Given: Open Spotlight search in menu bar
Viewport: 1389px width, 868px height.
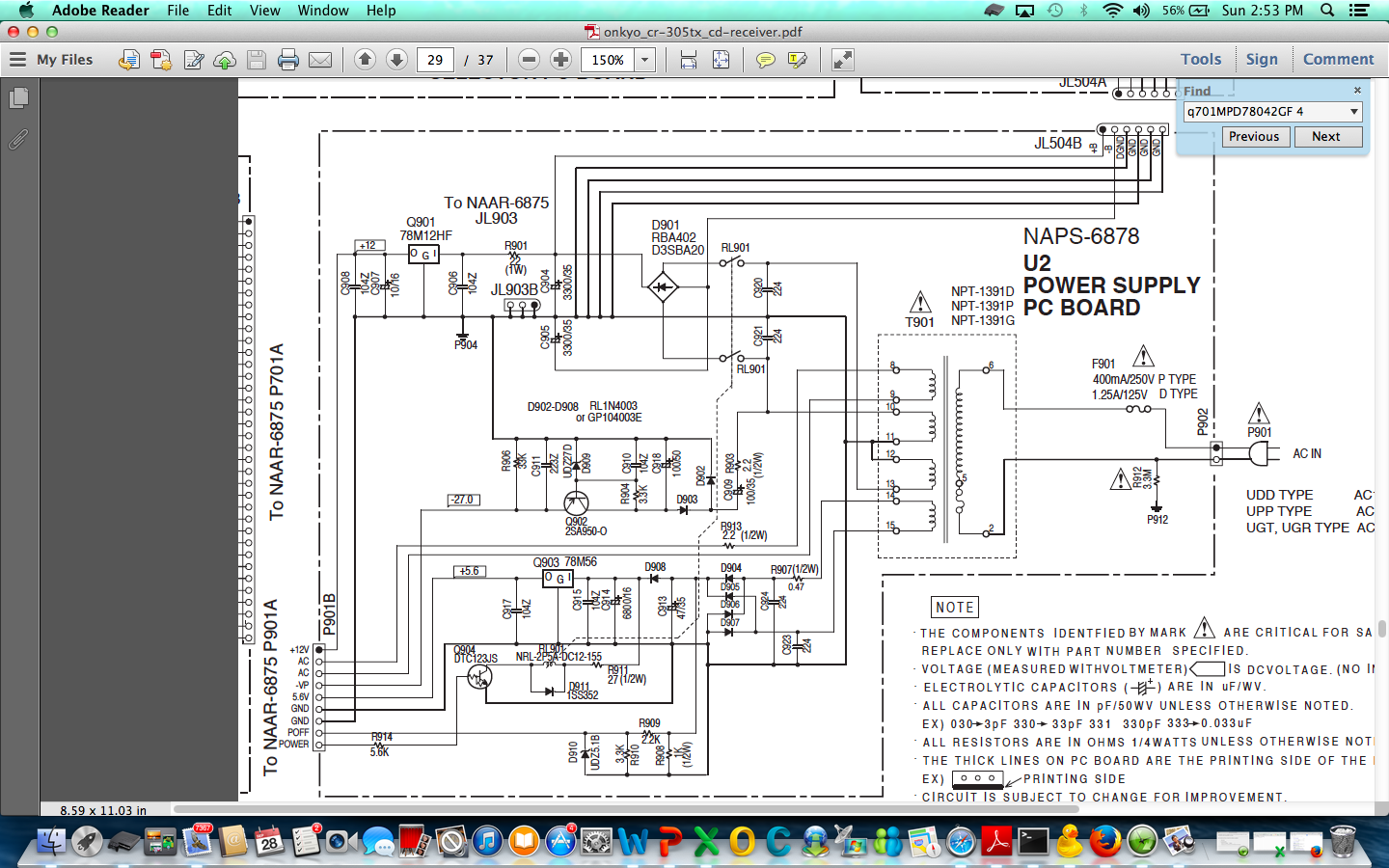Looking at the screenshot, I should [1327, 11].
